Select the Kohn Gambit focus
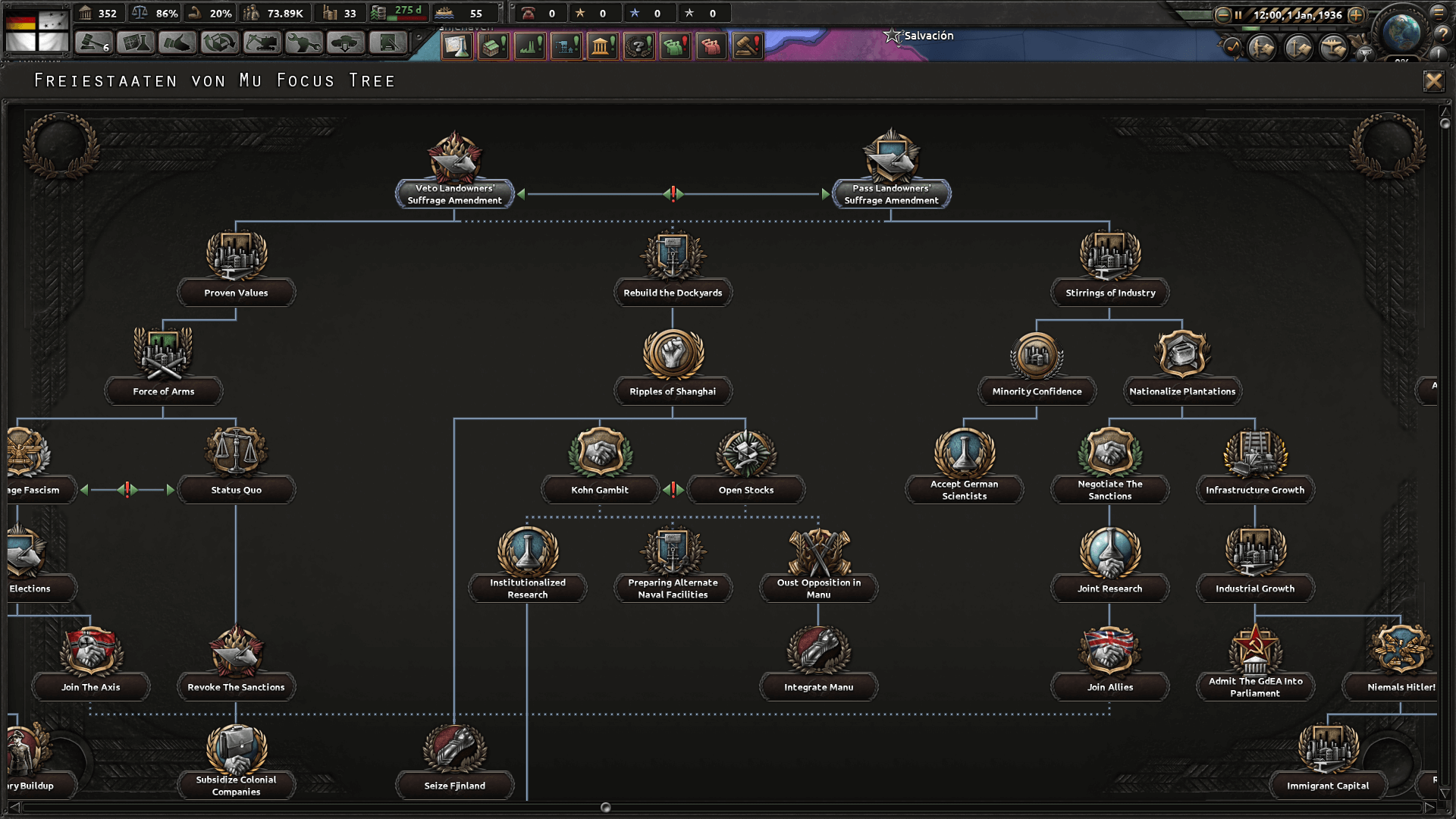The width and height of the screenshot is (1456, 819). click(599, 490)
